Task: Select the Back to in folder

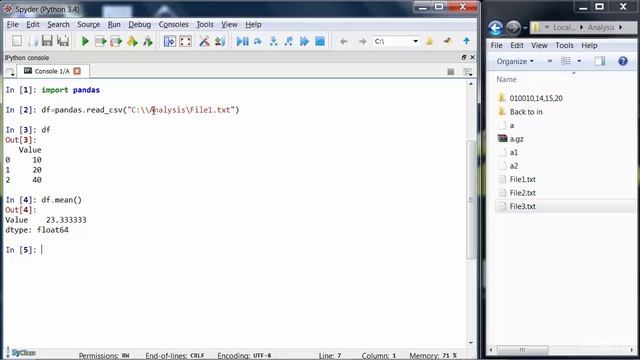Action: [526, 112]
